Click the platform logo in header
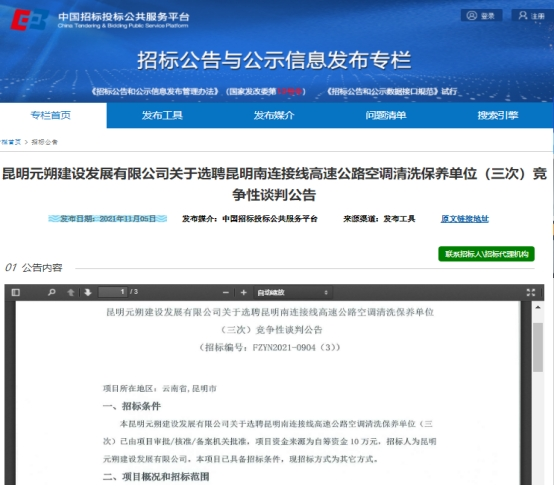554x486 pixels. [29, 20]
